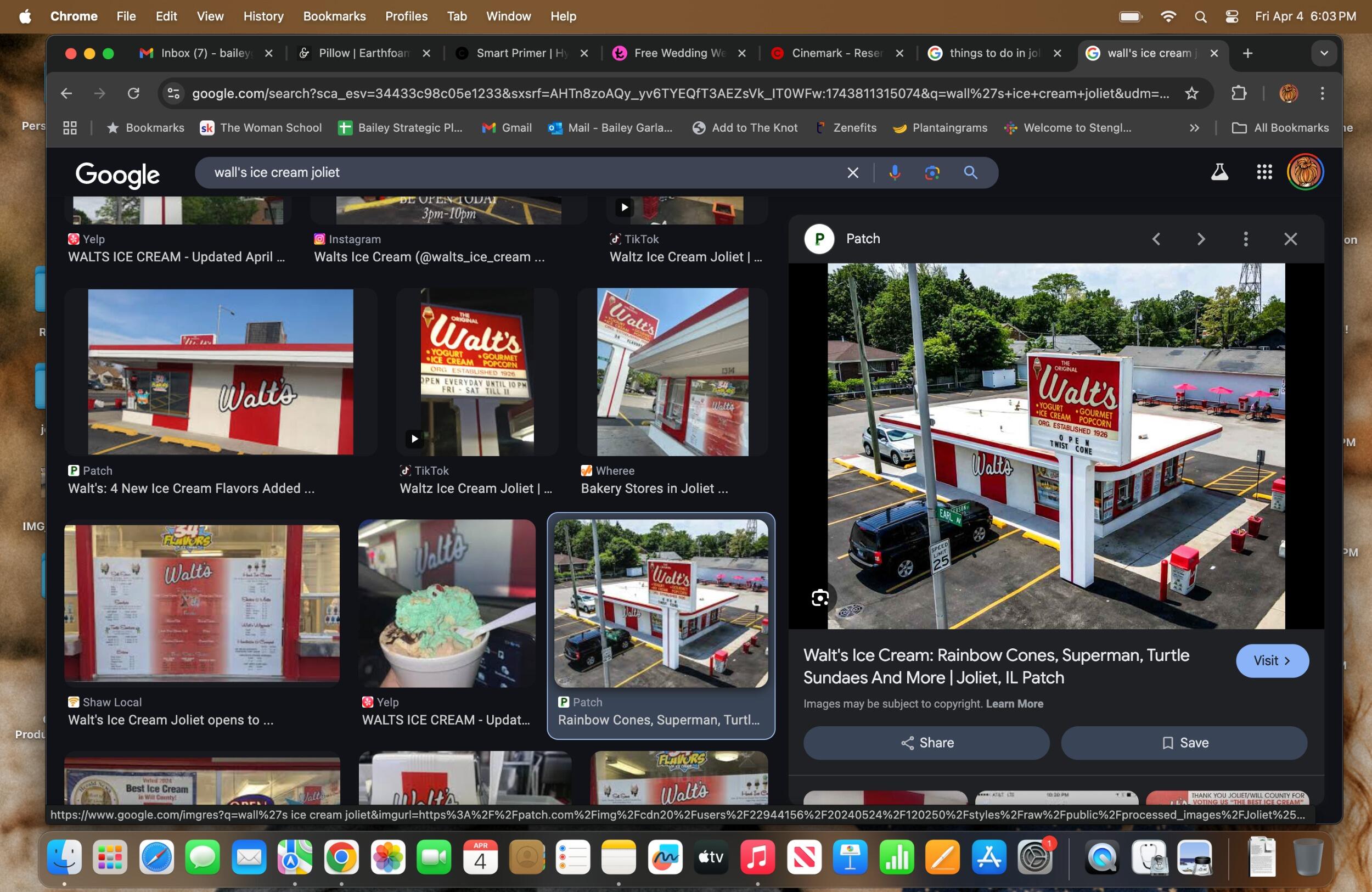Reload the current page

pyautogui.click(x=133, y=93)
